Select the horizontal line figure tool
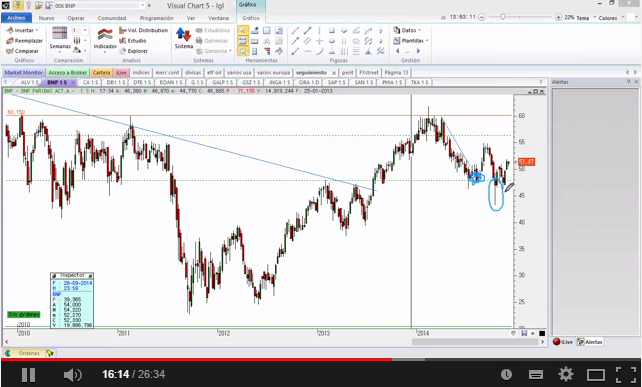This screenshot has height=387, width=642. [x=307, y=51]
